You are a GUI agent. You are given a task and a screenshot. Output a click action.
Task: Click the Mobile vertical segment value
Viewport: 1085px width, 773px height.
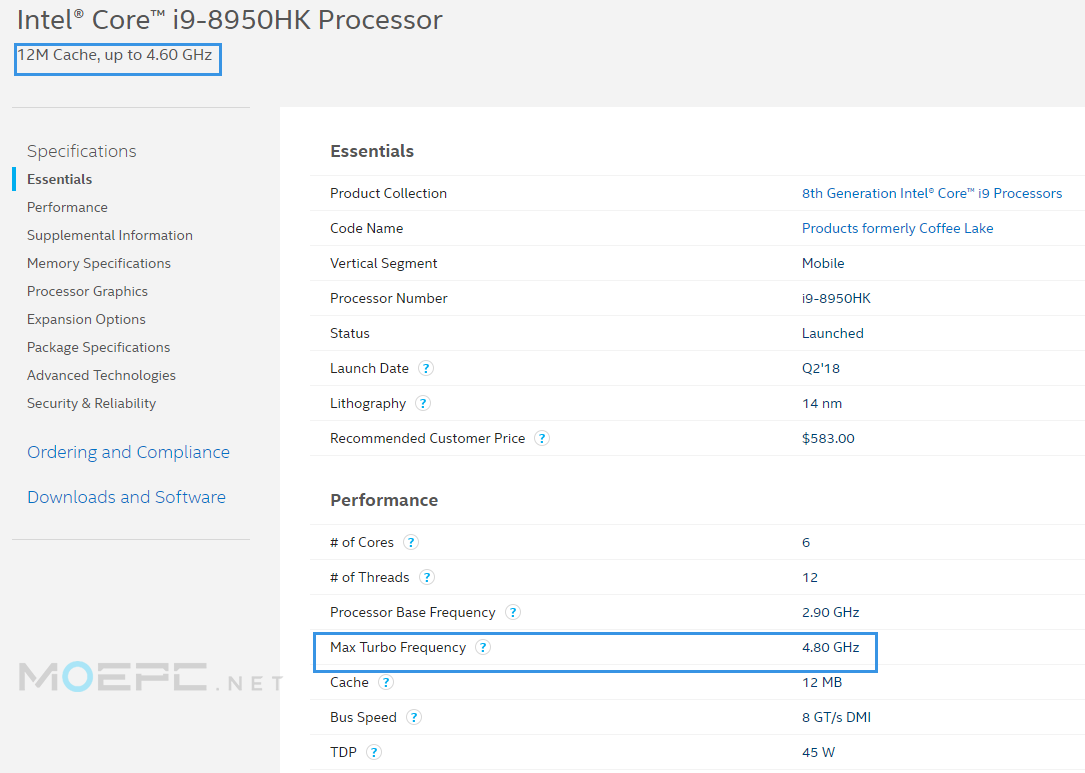click(x=823, y=263)
